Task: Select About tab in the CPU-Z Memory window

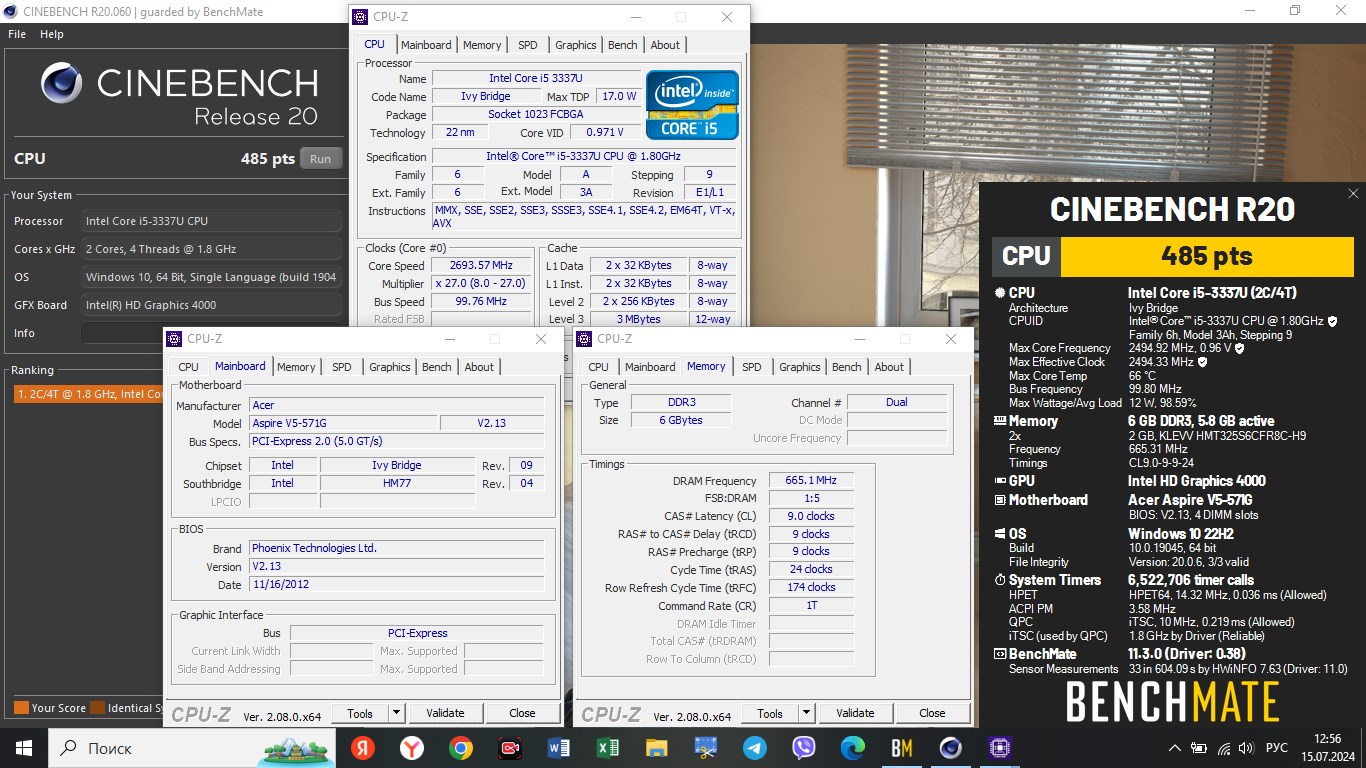Action: 889,367
